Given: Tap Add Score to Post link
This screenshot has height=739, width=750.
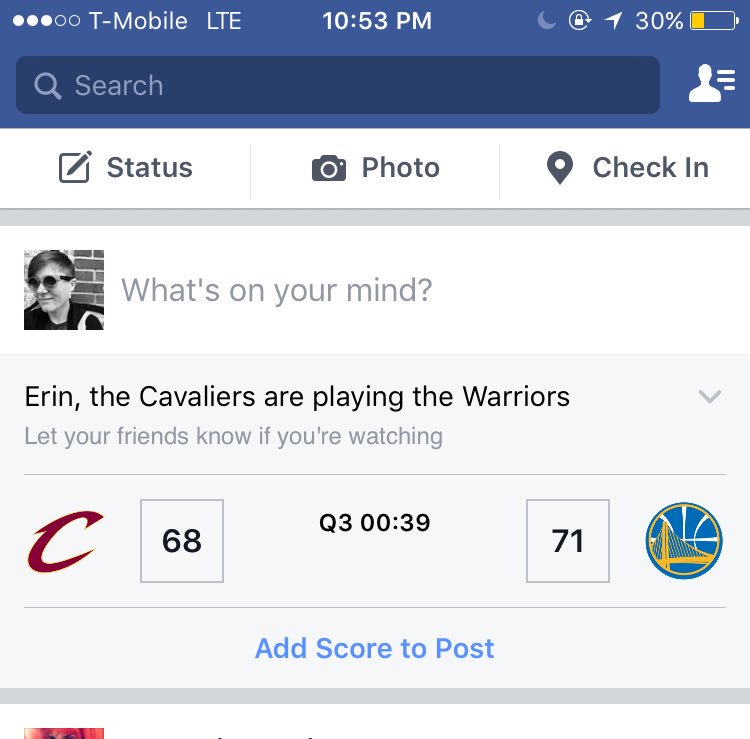Looking at the screenshot, I should [375, 648].
